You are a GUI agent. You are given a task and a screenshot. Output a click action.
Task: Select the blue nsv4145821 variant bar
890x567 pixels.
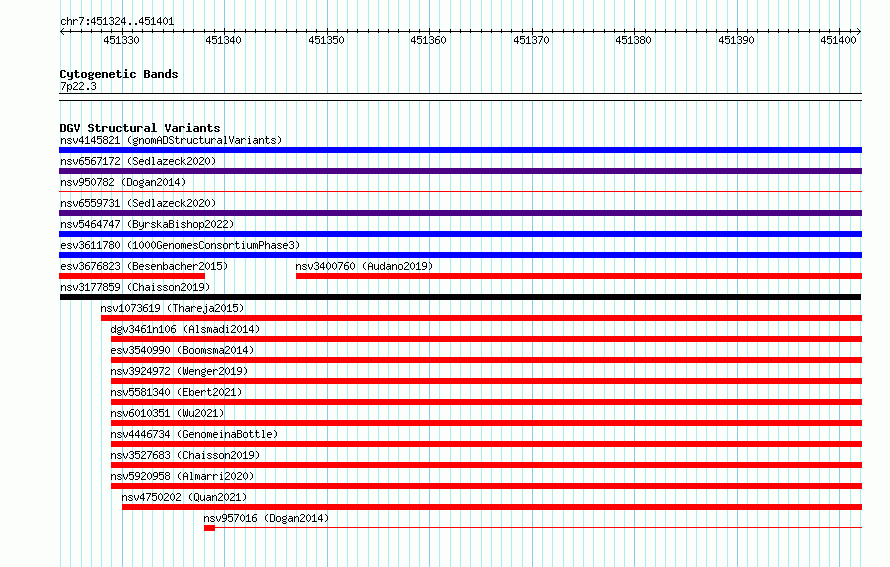tap(460, 150)
